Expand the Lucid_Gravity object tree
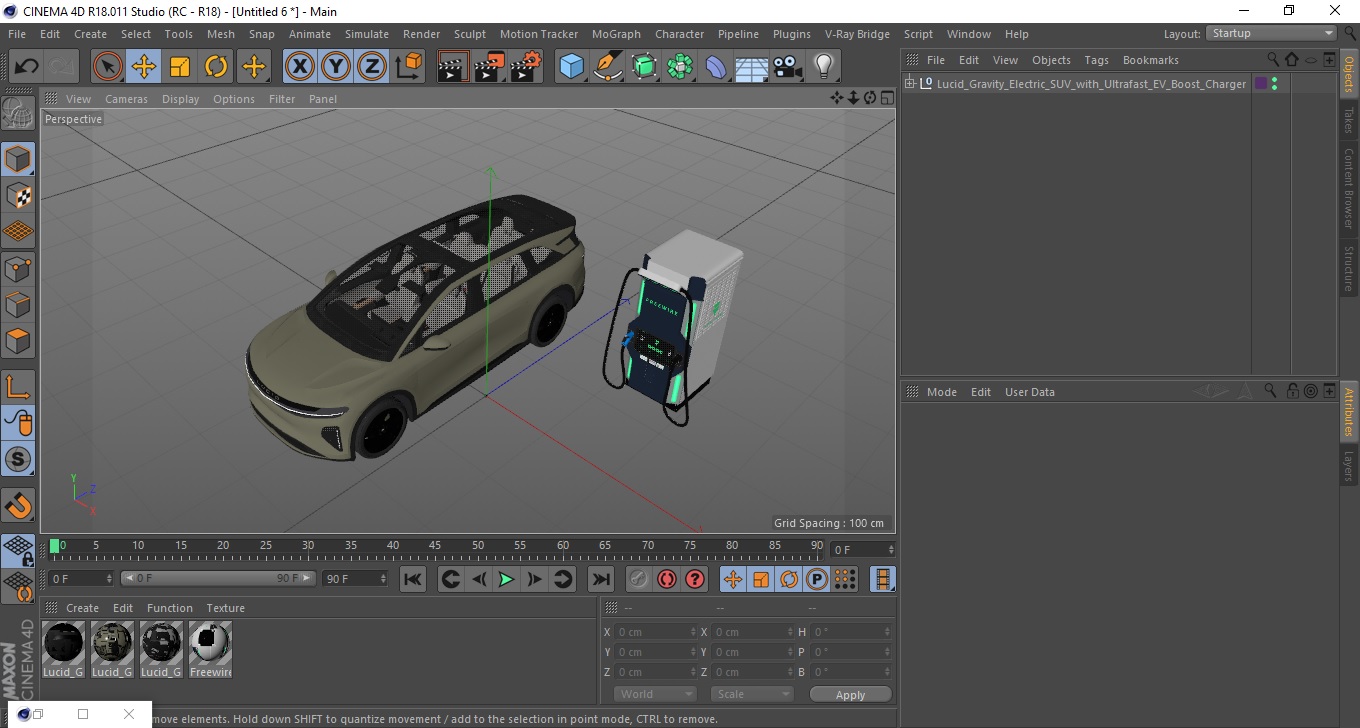Image resolution: width=1360 pixels, height=728 pixels. click(910, 84)
